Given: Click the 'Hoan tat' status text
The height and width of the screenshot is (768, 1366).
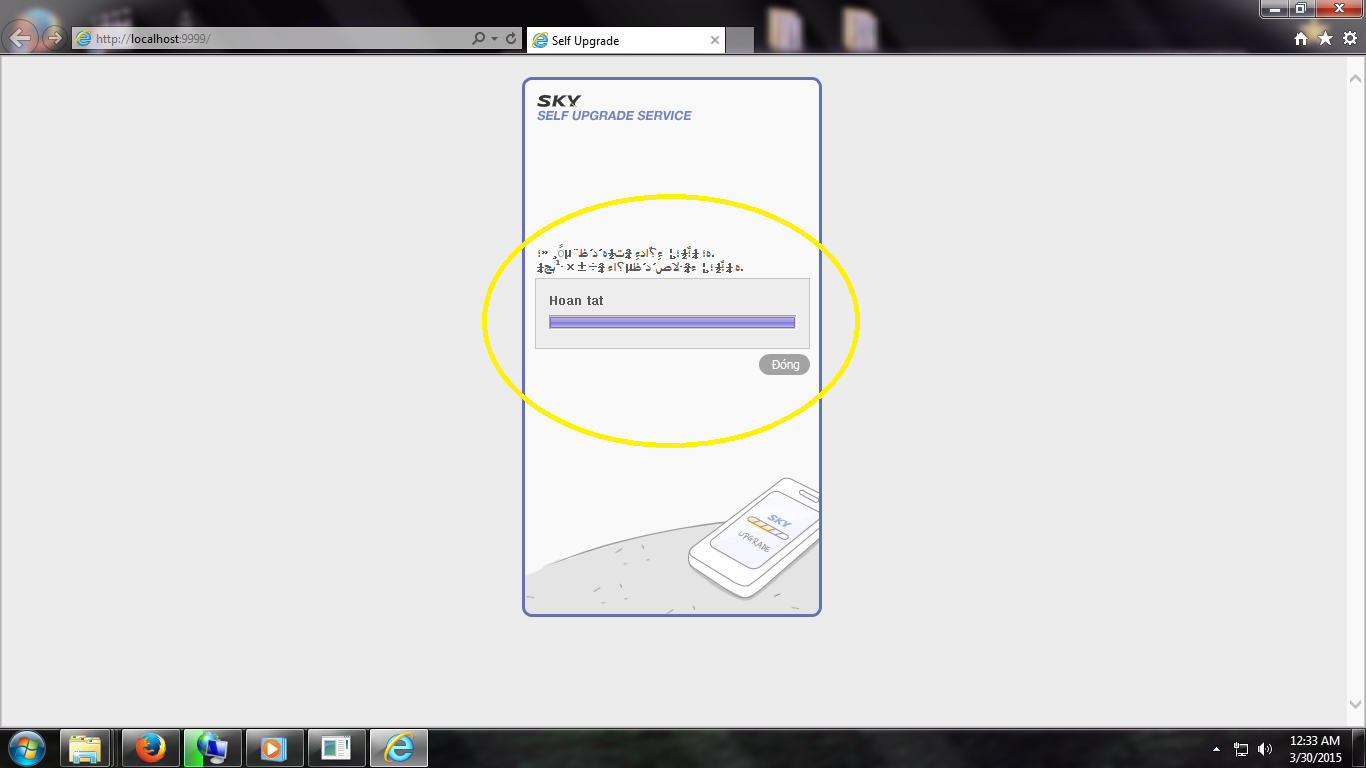Looking at the screenshot, I should [576, 301].
